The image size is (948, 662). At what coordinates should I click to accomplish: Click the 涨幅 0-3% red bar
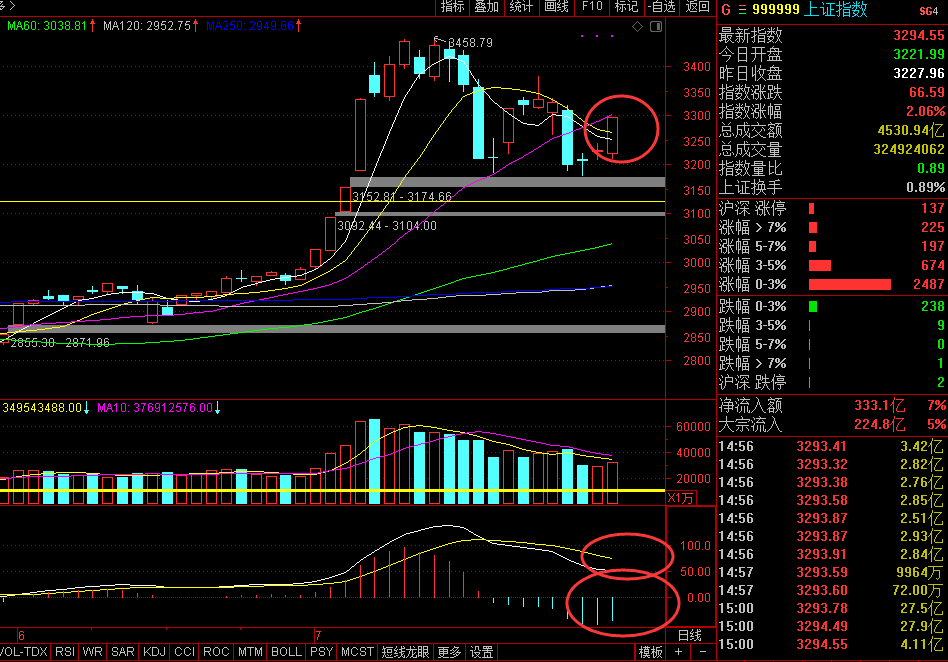(x=849, y=285)
